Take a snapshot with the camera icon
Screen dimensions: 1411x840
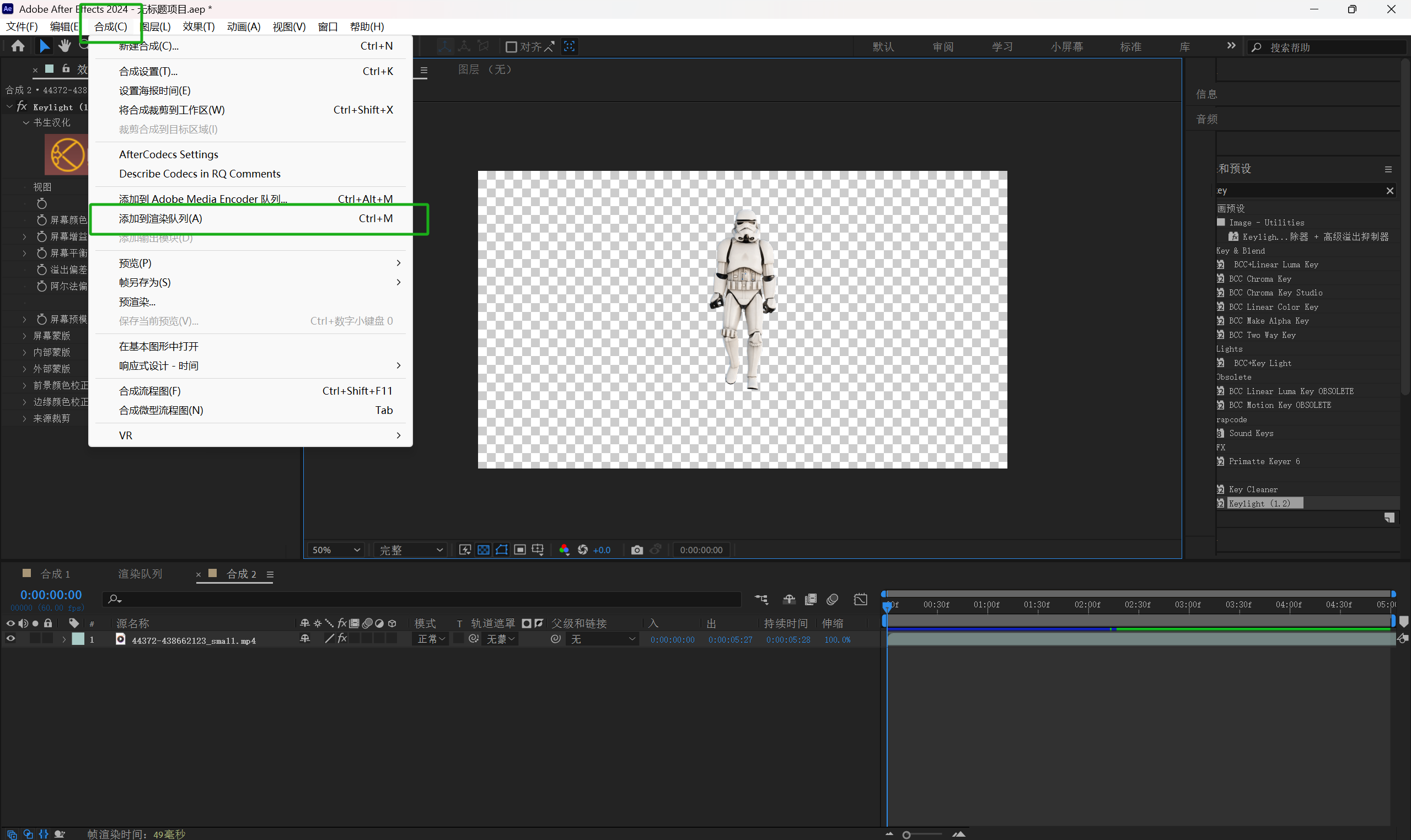[x=637, y=550]
